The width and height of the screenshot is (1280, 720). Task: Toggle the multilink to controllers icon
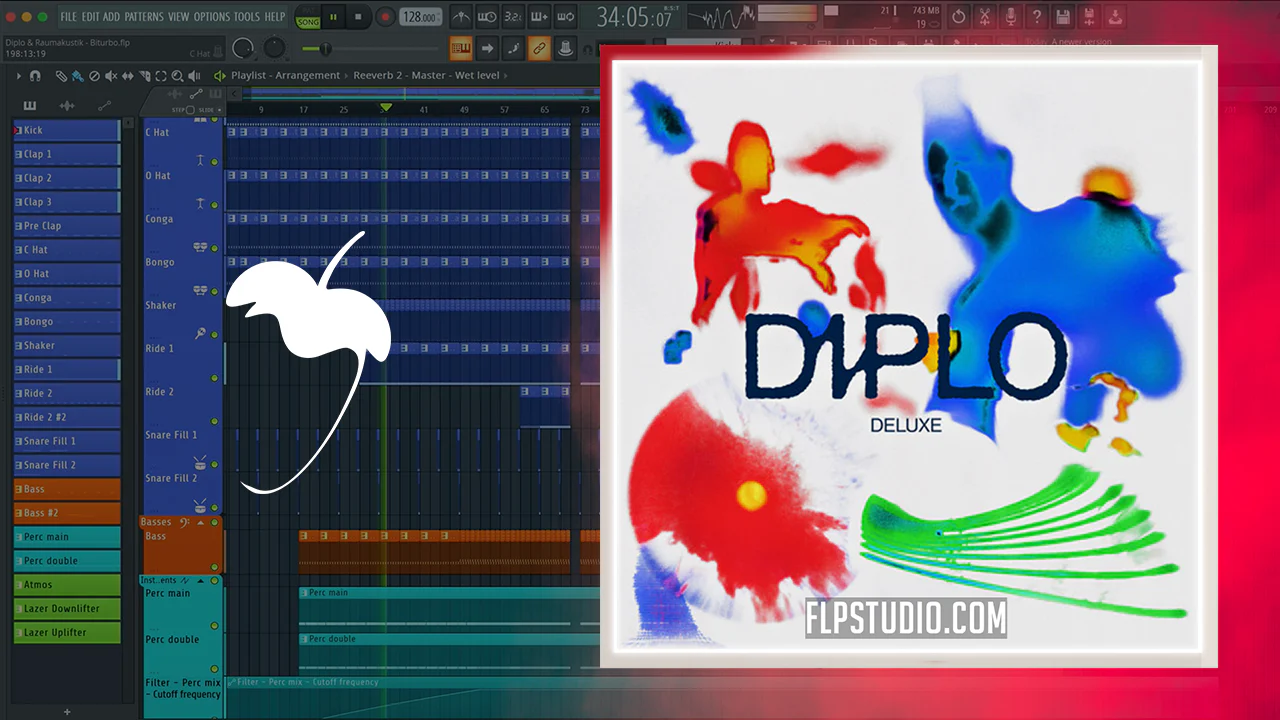(539, 48)
